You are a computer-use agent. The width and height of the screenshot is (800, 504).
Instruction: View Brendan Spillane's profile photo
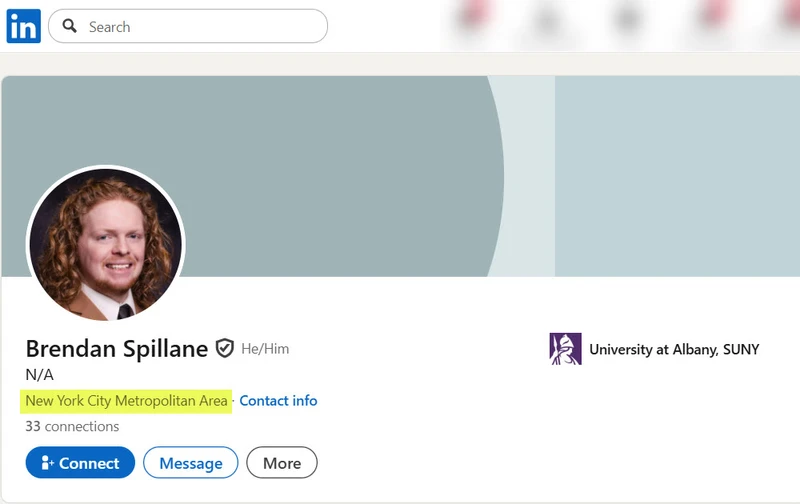click(x=106, y=244)
